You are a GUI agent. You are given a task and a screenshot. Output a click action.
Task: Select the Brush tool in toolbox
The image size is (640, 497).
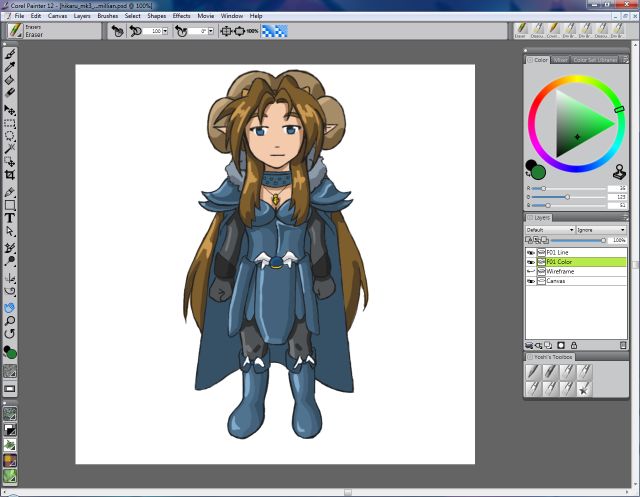[x=10, y=54]
